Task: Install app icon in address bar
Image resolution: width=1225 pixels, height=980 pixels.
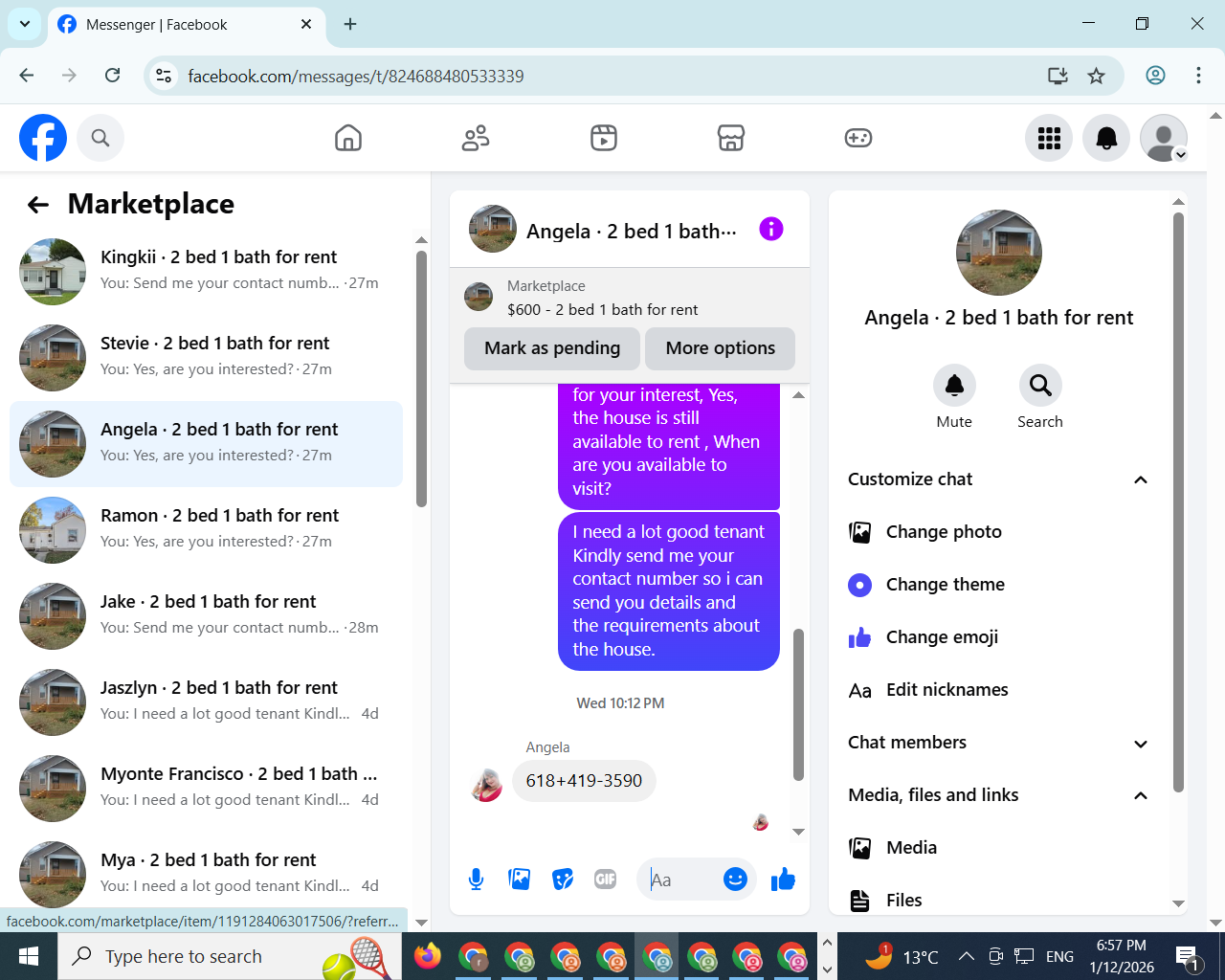Action: tap(1058, 76)
